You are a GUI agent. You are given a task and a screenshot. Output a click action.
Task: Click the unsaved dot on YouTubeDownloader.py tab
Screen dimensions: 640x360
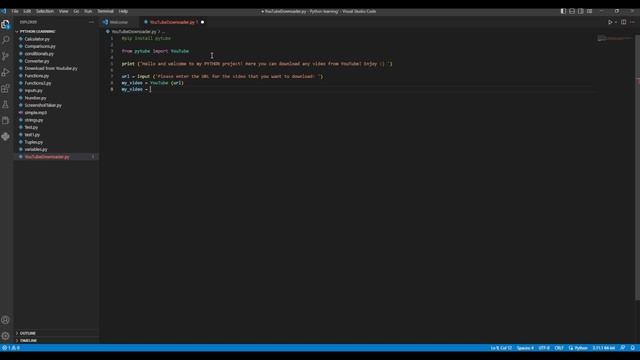tap(202, 22)
